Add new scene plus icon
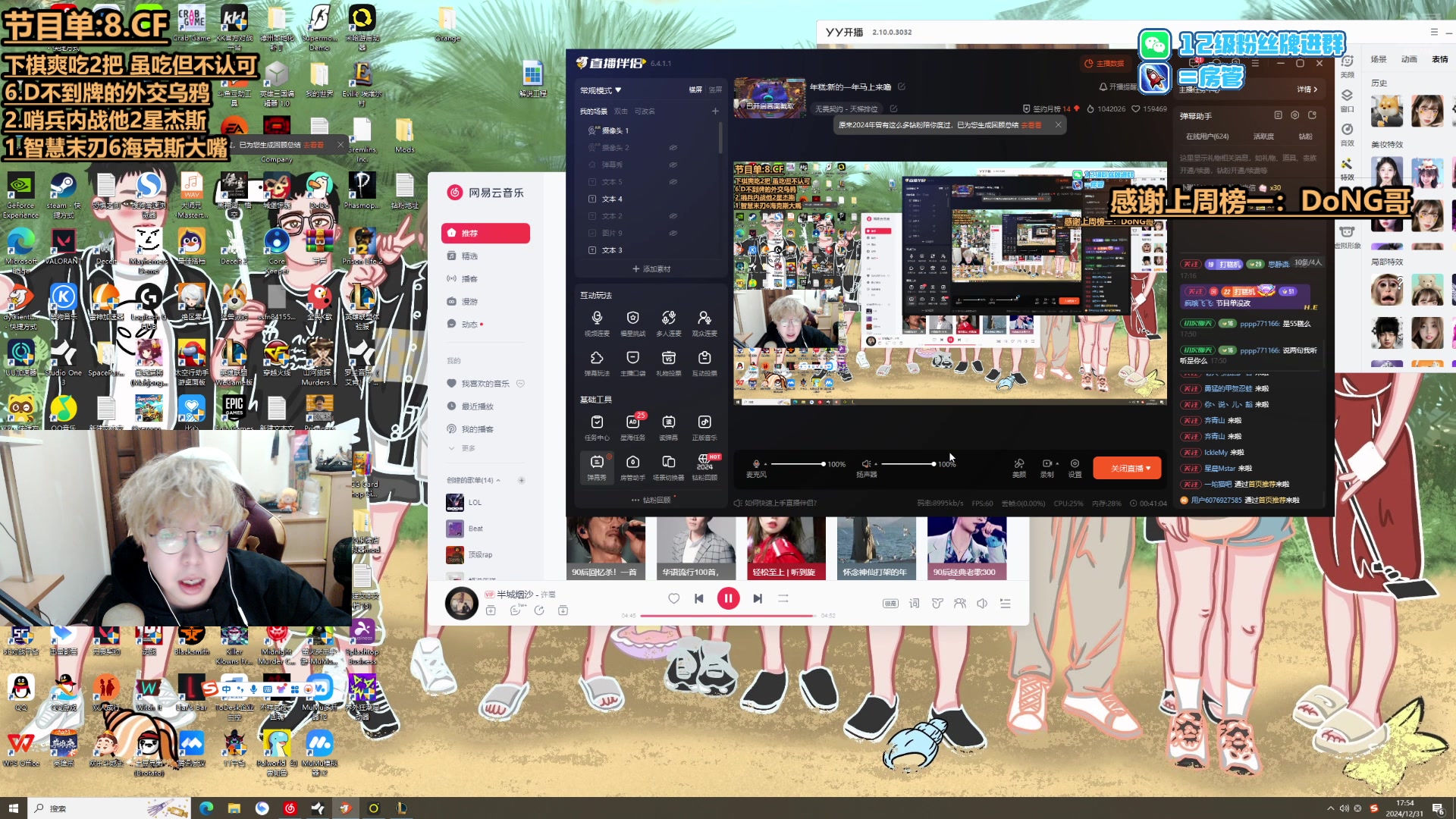 tap(715, 111)
